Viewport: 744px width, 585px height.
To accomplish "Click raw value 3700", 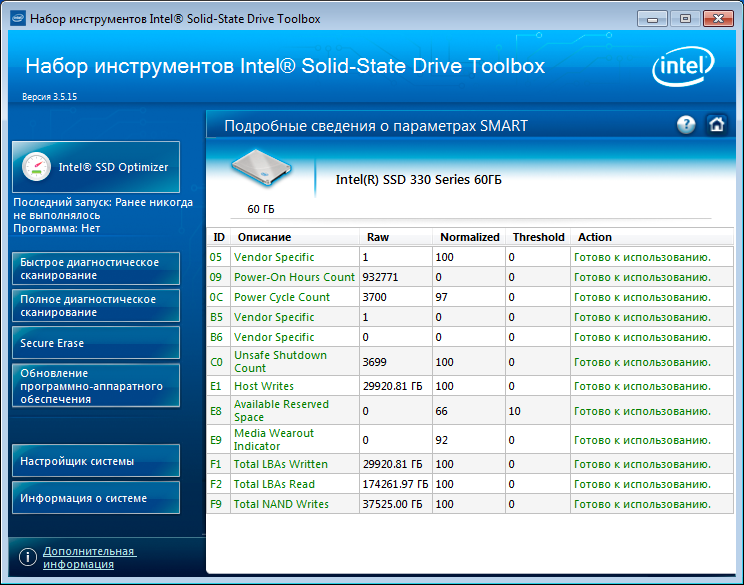I will click(374, 297).
